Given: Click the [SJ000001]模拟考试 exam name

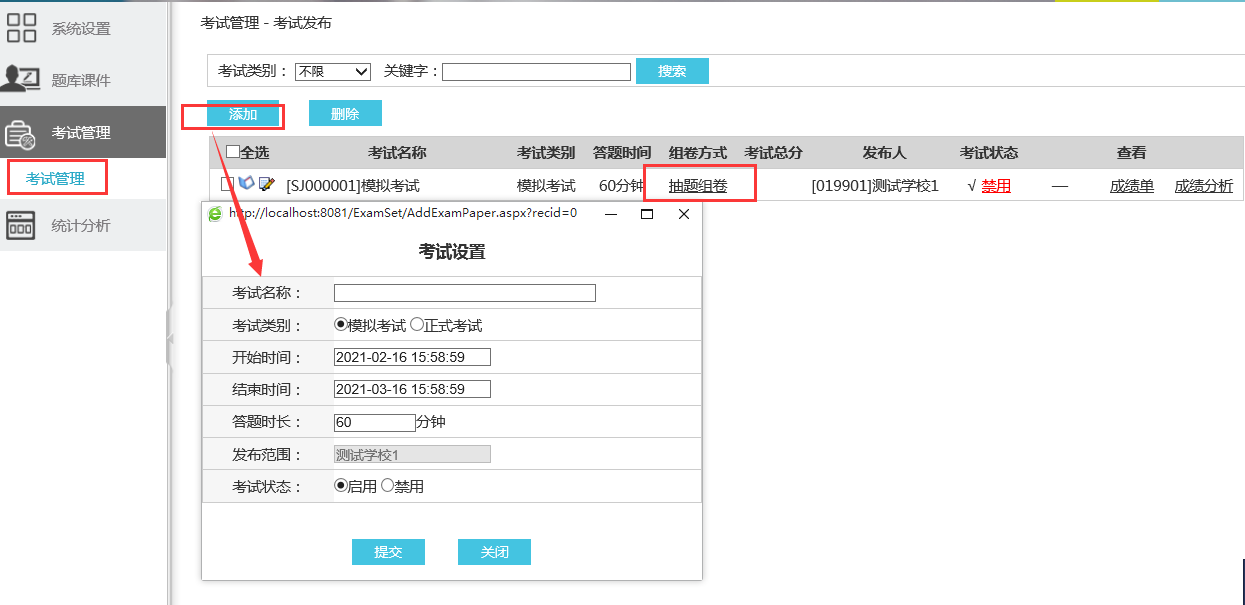Looking at the screenshot, I should (x=353, y=186).
